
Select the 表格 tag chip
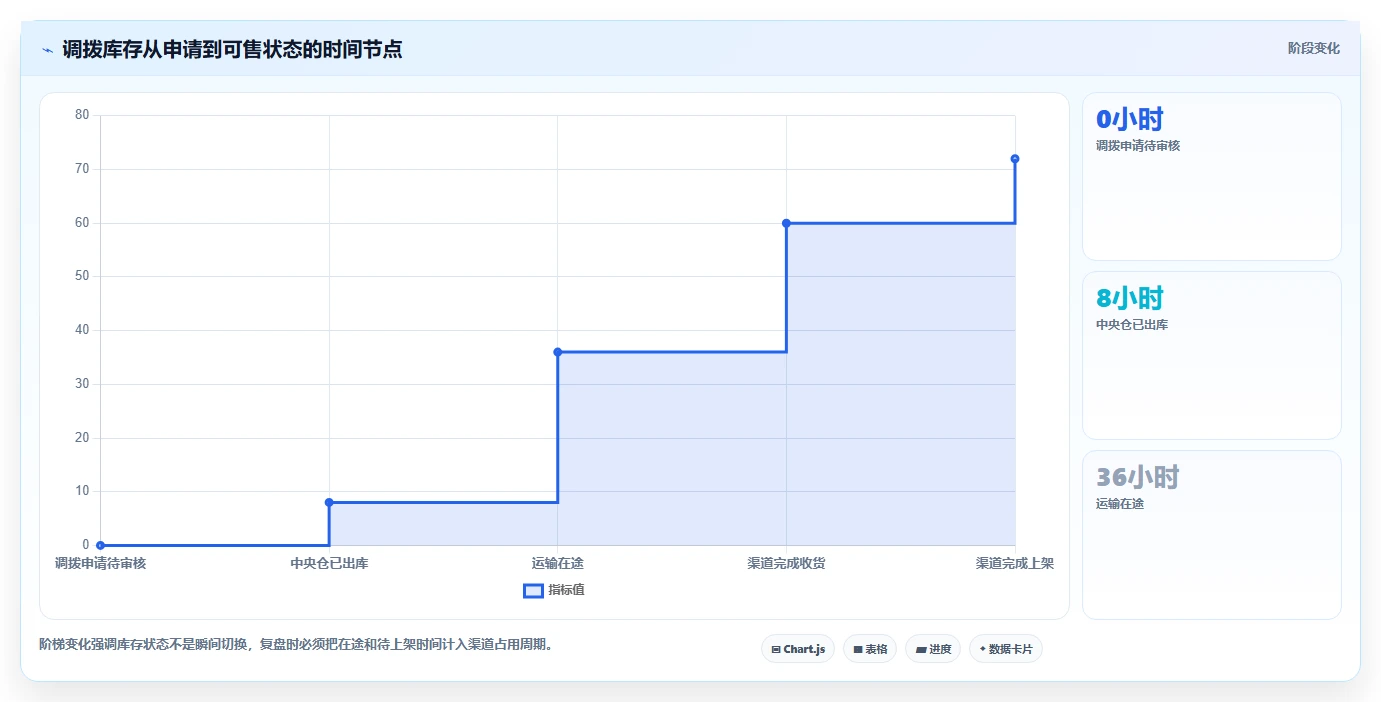870,649
